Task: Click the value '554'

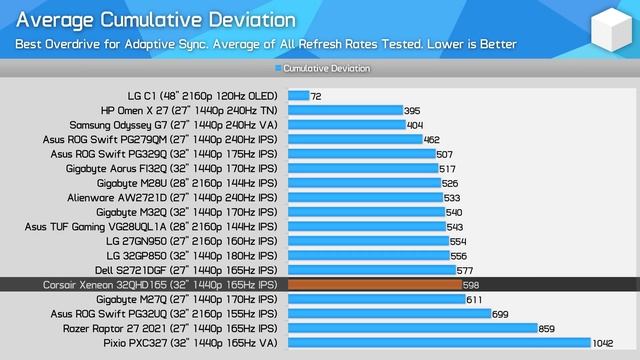Action: click(458, 242)
